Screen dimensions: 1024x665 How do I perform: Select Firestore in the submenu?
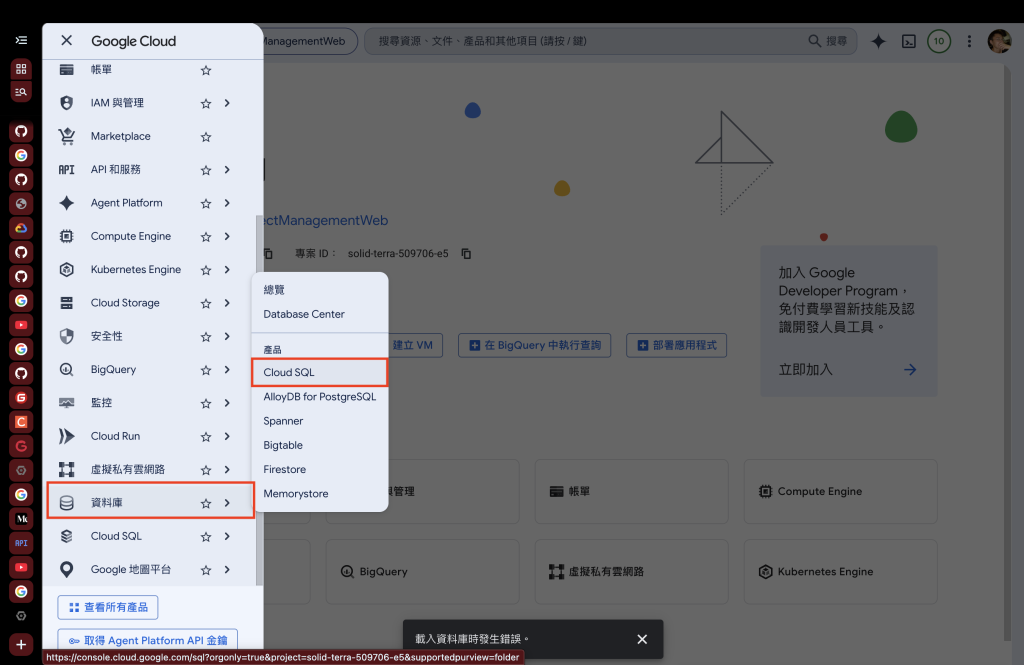[x=320, y=470]
